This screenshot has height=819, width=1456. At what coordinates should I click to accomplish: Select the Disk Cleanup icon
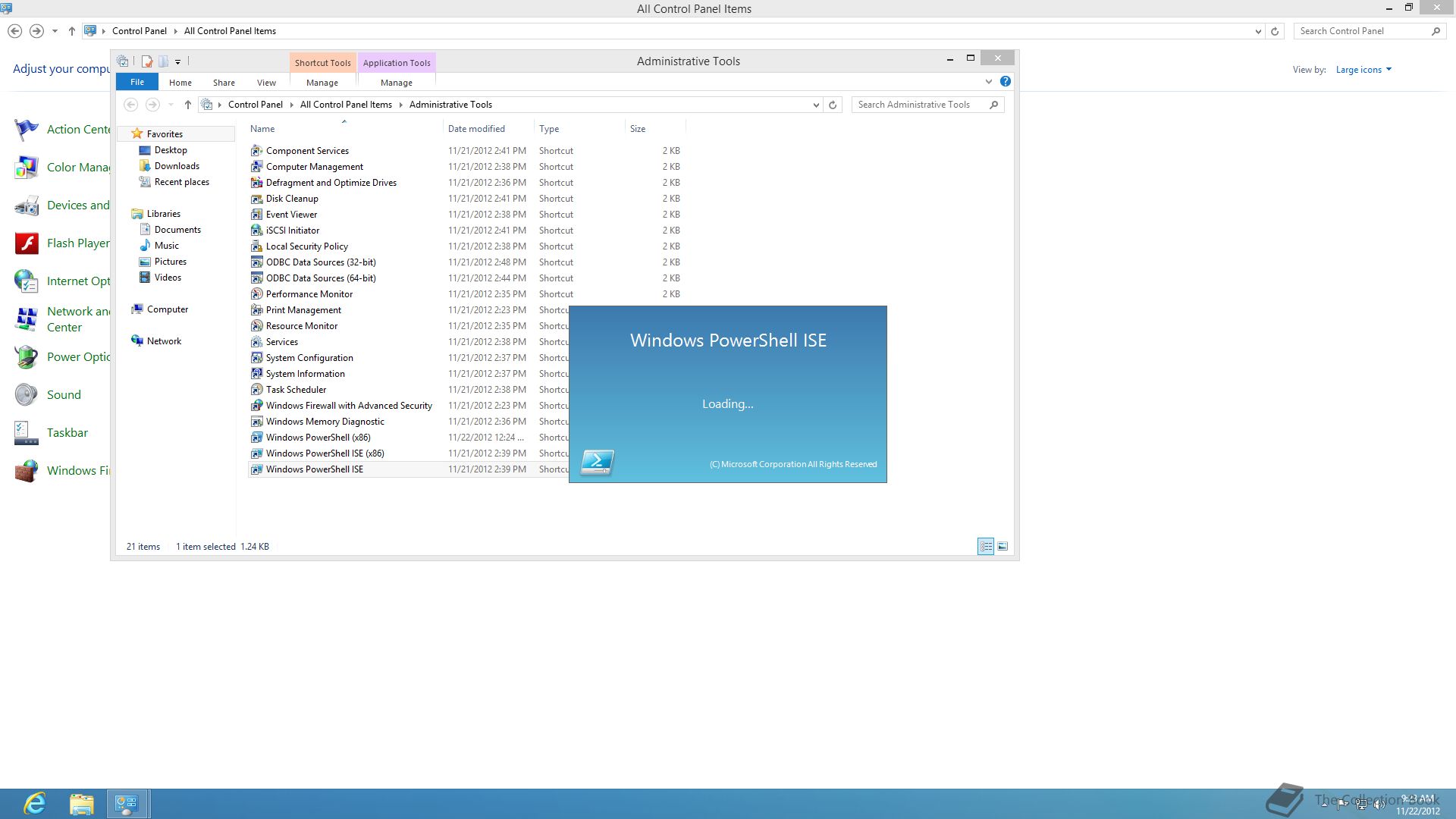pyautogui.click(x=257, y=199)
